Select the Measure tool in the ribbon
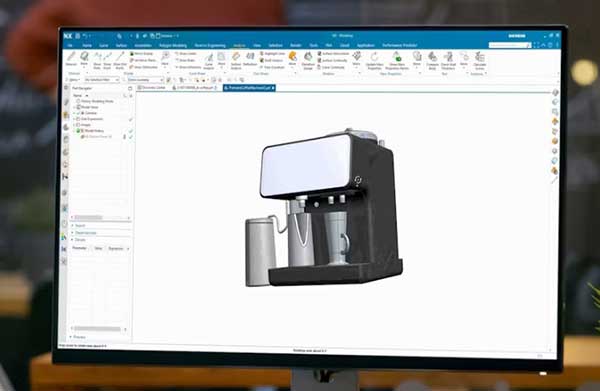The height and width of the screenshot is (391, 600). (x=72, y=60)
